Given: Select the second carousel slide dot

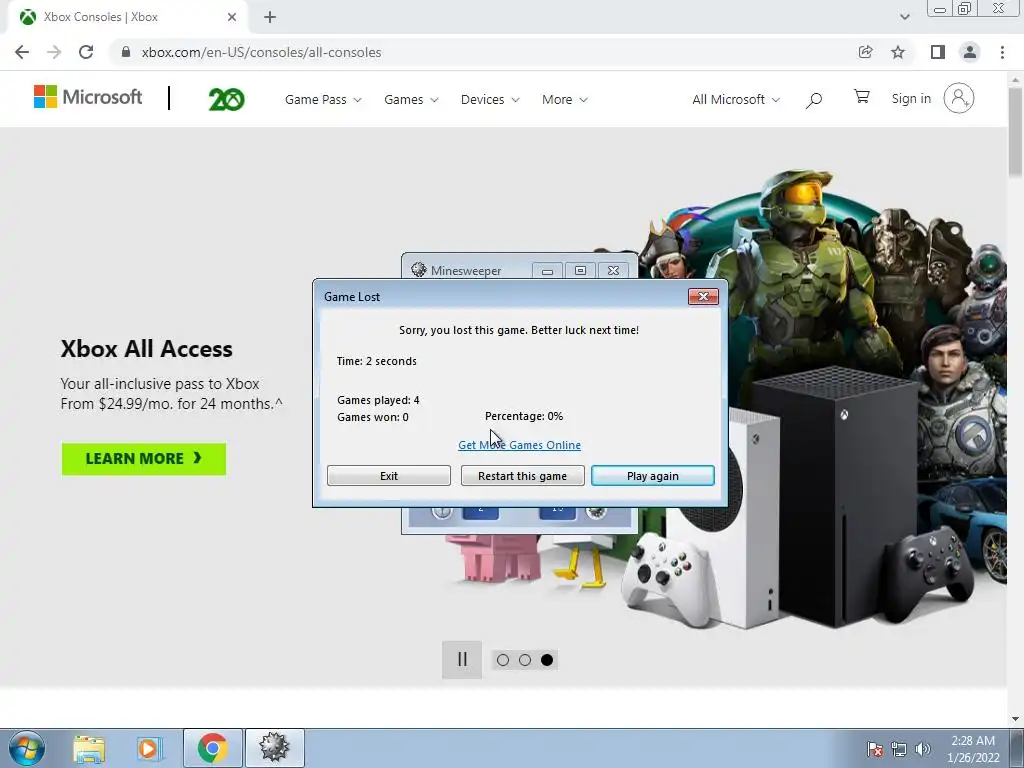Looking at the screenshot, I should point(525,660).
